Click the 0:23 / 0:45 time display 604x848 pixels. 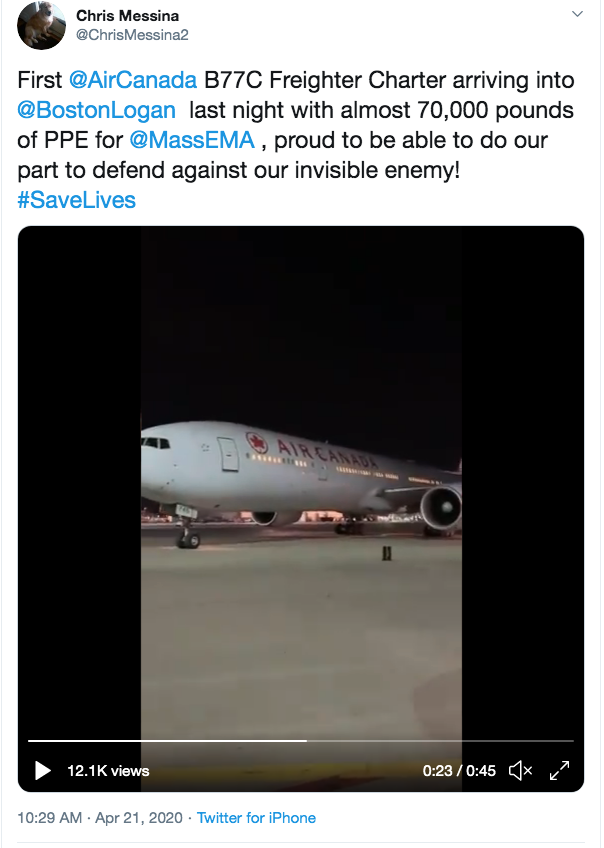tap(458, 770)
